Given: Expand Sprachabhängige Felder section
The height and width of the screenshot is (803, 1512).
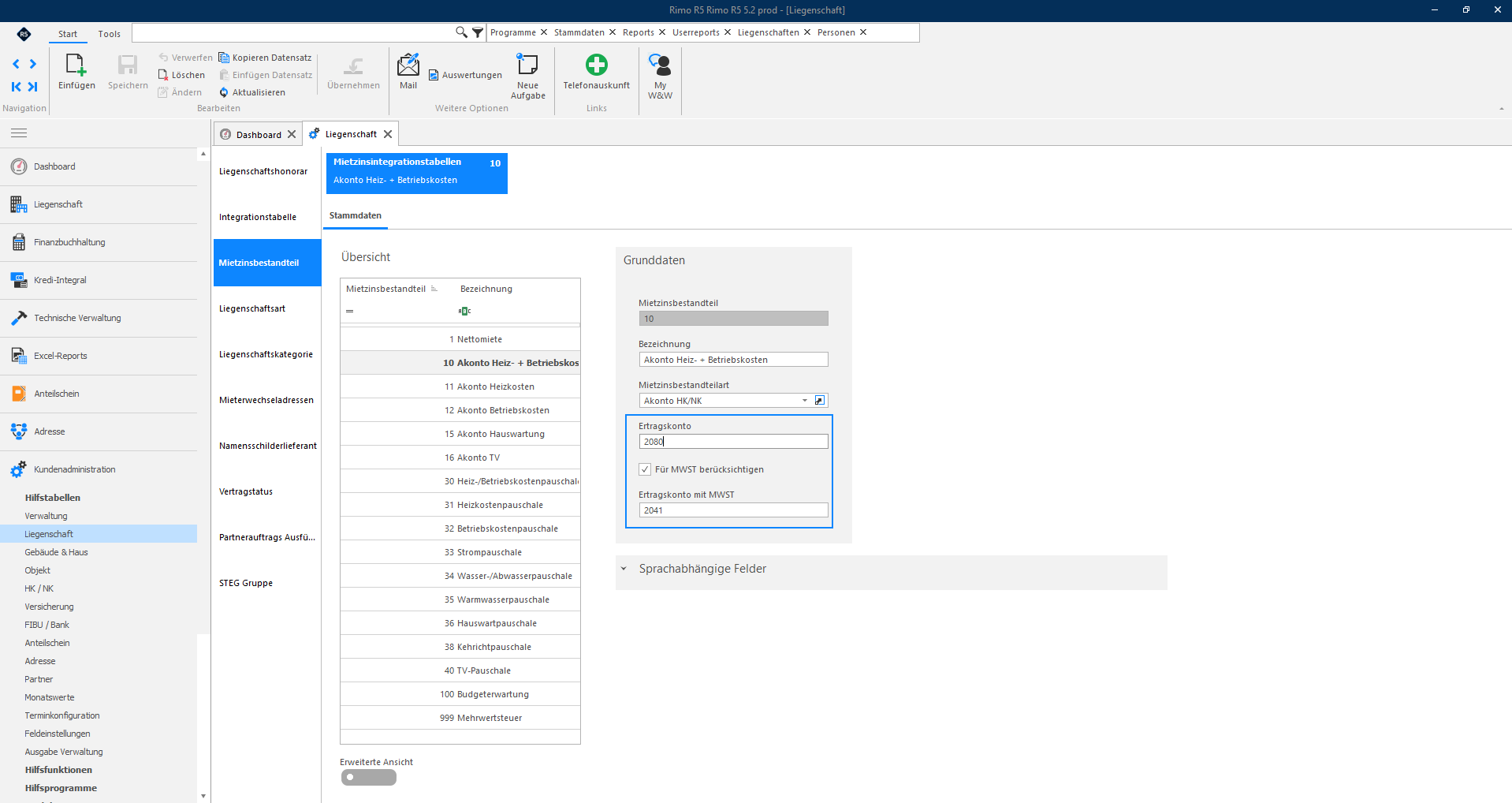Looking at the screenshot, I should (x=624, y=569).
